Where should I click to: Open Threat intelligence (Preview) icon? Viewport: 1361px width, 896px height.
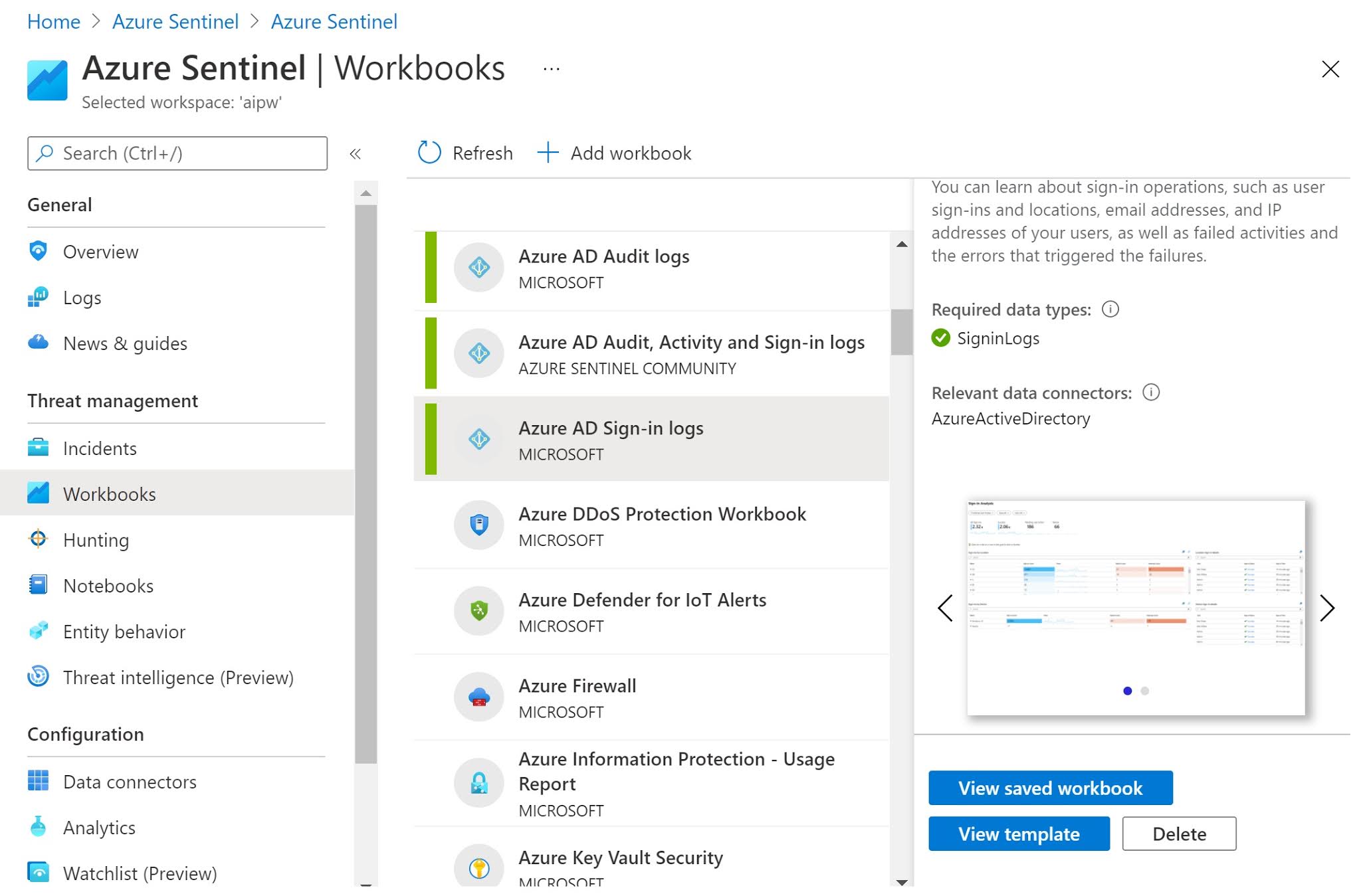(39, 677)
